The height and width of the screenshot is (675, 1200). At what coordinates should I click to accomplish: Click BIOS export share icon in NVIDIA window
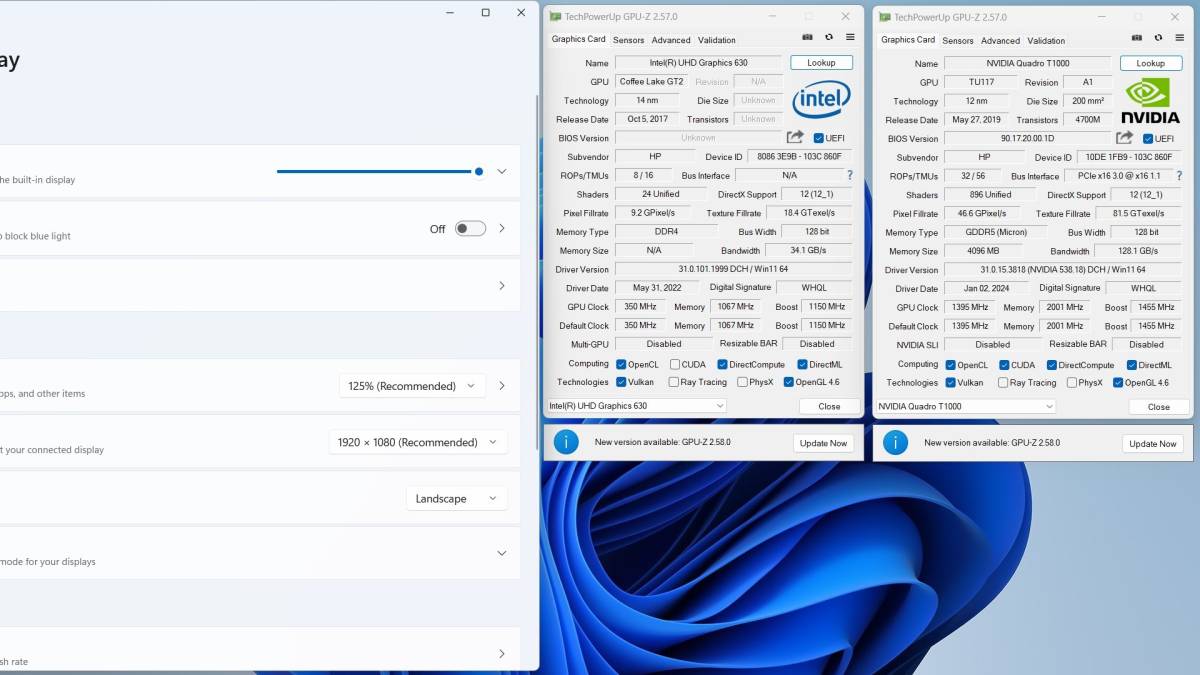[x=1125, y=138]
